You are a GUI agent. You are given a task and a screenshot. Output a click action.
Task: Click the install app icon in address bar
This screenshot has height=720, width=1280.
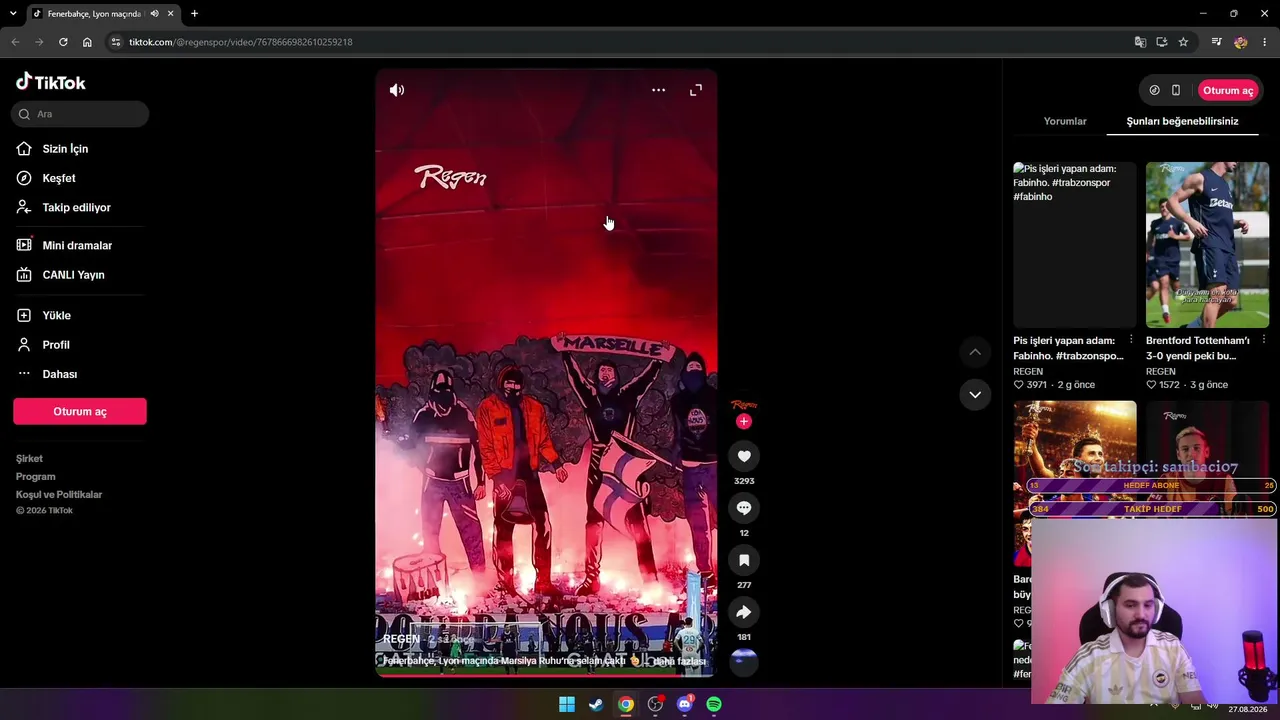(x=1162, y=42)
